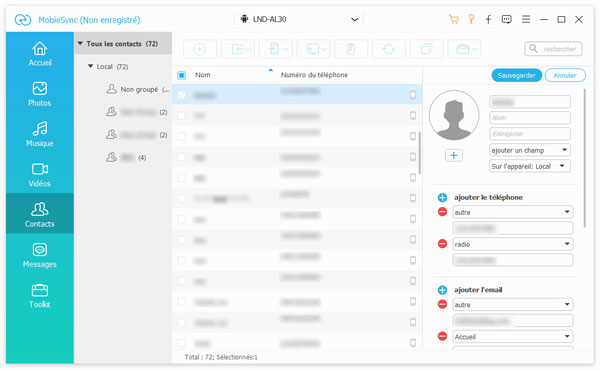This screenshot has width=600, height=370.
Task: Click the Numéro du téléphone column header
Action: pos(314,75)
